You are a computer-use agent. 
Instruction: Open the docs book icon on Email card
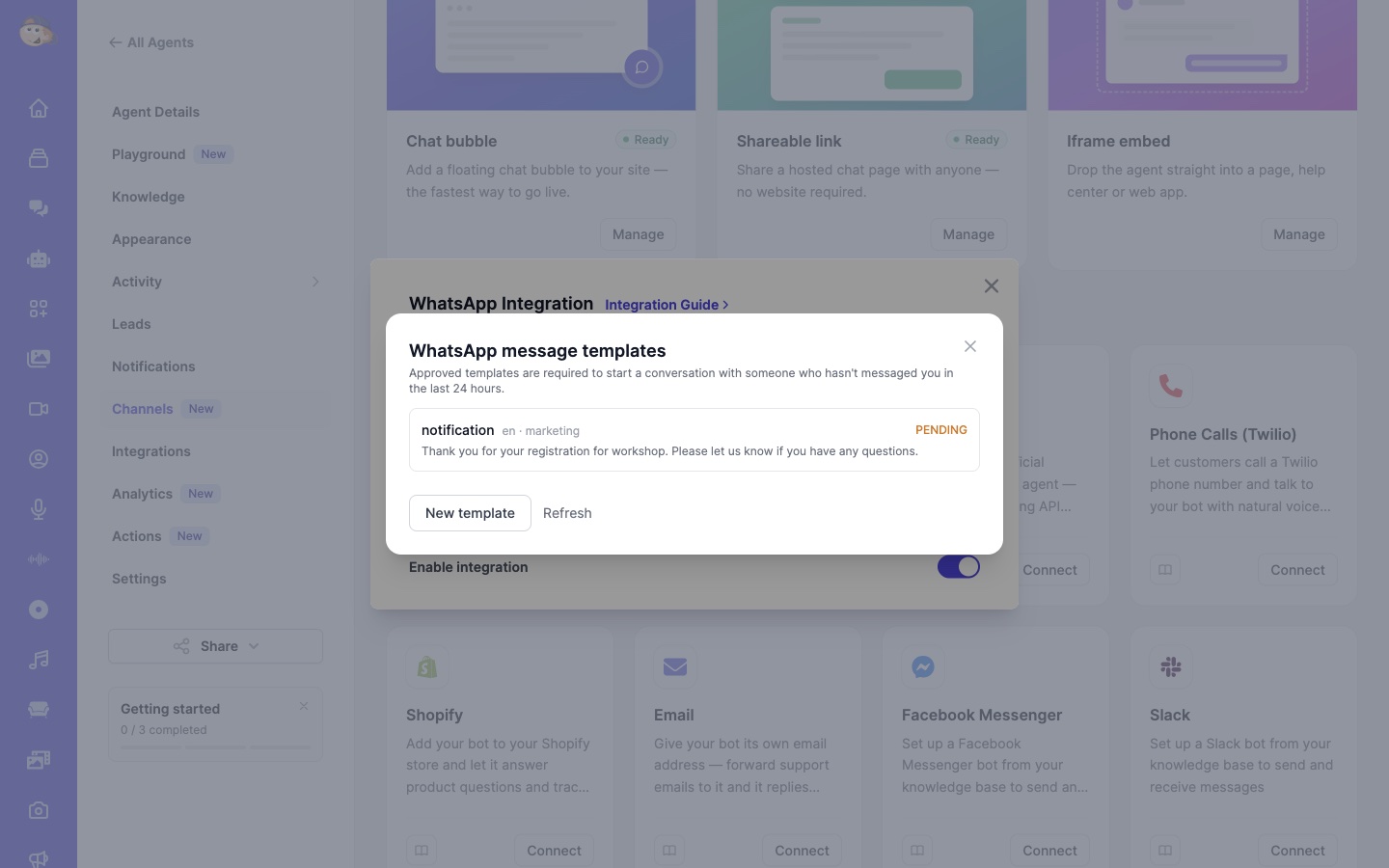click(x=669, y=851)
